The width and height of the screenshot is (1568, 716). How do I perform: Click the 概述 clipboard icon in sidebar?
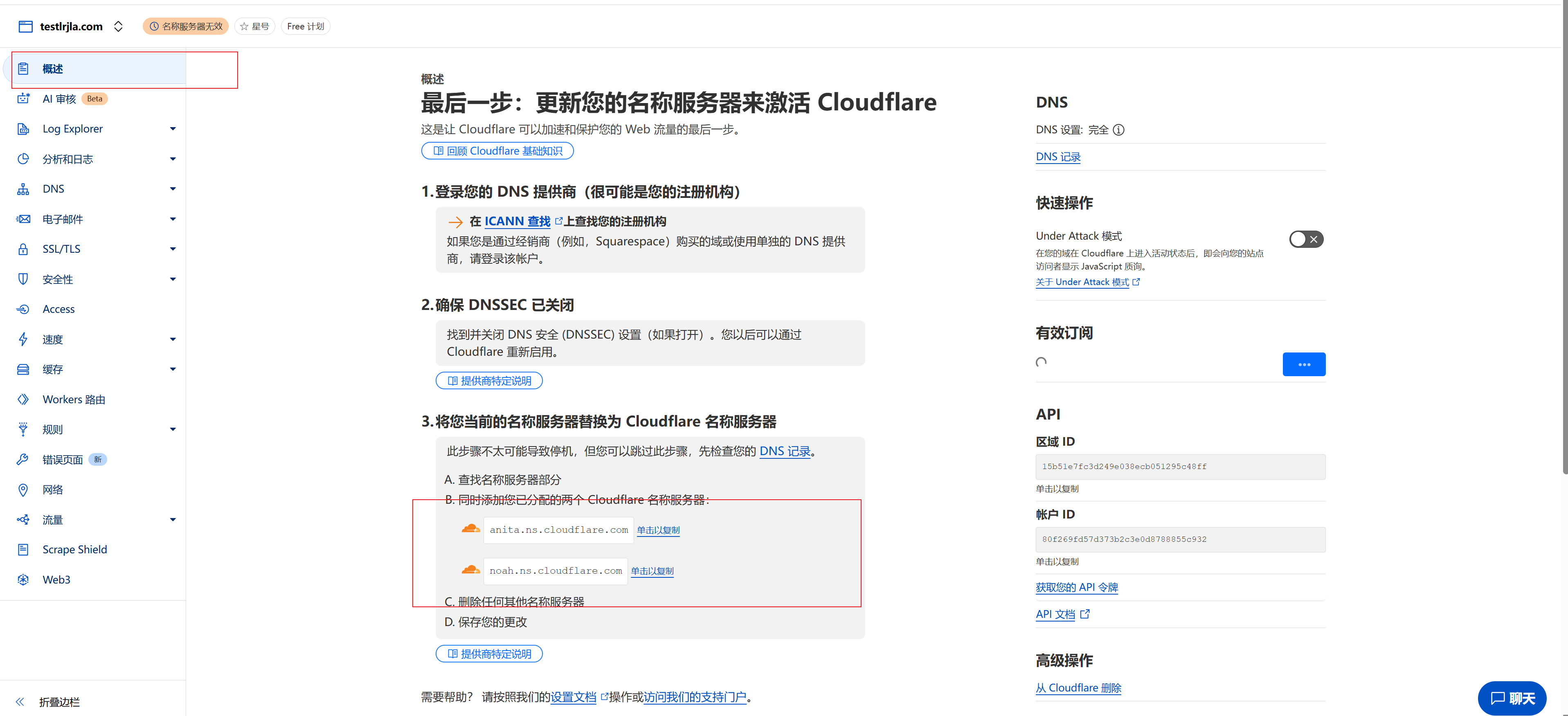click(23, 69)
